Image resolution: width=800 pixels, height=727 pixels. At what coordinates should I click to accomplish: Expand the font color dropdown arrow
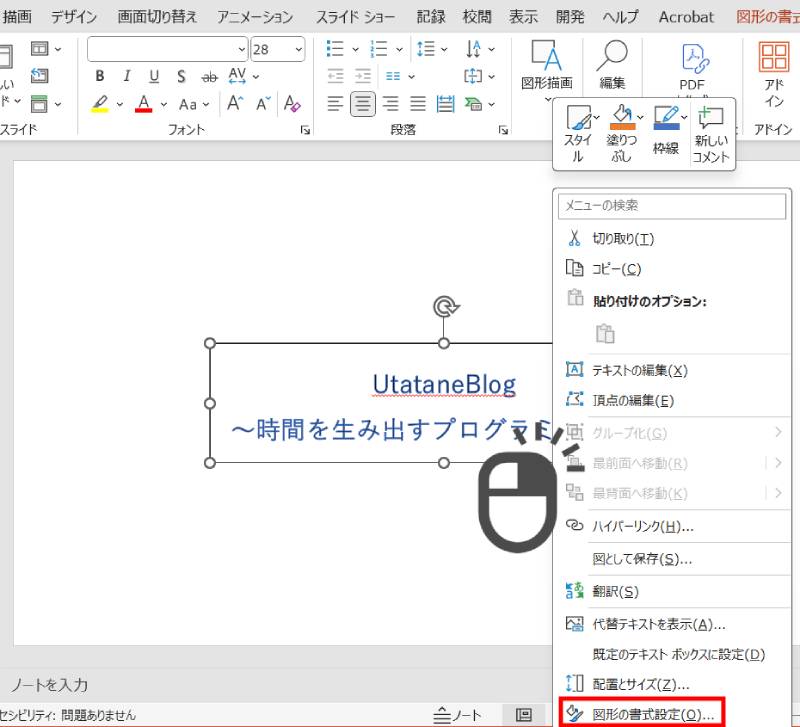tap(164, 104)
